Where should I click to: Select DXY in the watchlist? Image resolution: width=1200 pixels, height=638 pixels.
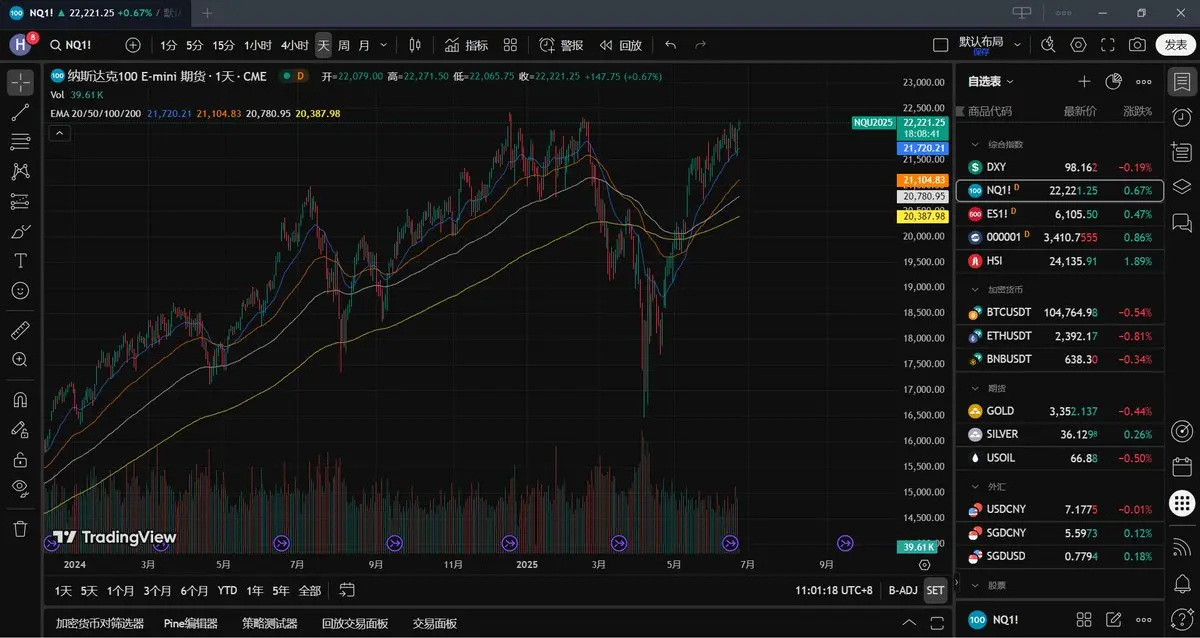click(1060, 167)
